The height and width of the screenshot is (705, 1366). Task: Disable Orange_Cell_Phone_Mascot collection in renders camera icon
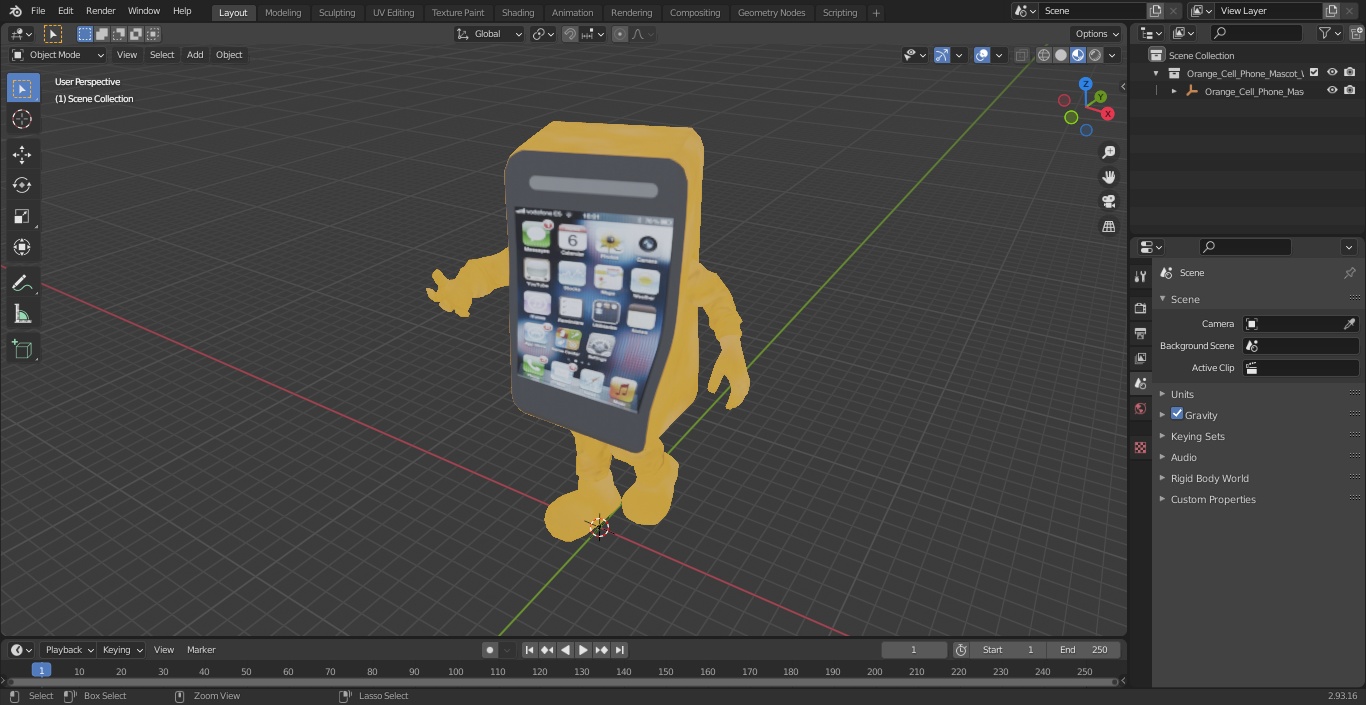1350,73
